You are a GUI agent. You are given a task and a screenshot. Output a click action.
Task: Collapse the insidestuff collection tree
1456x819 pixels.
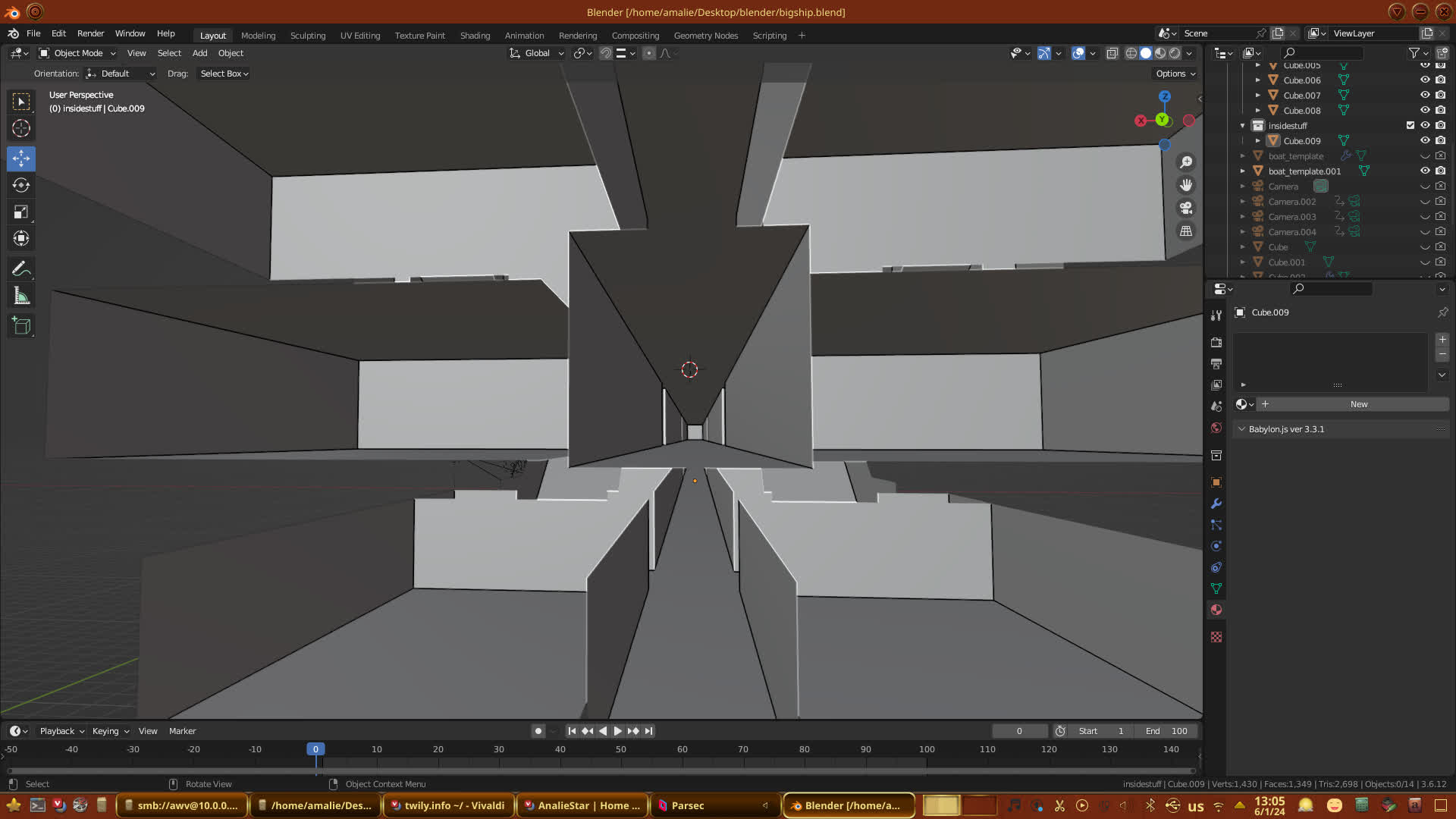(1242, 126)
